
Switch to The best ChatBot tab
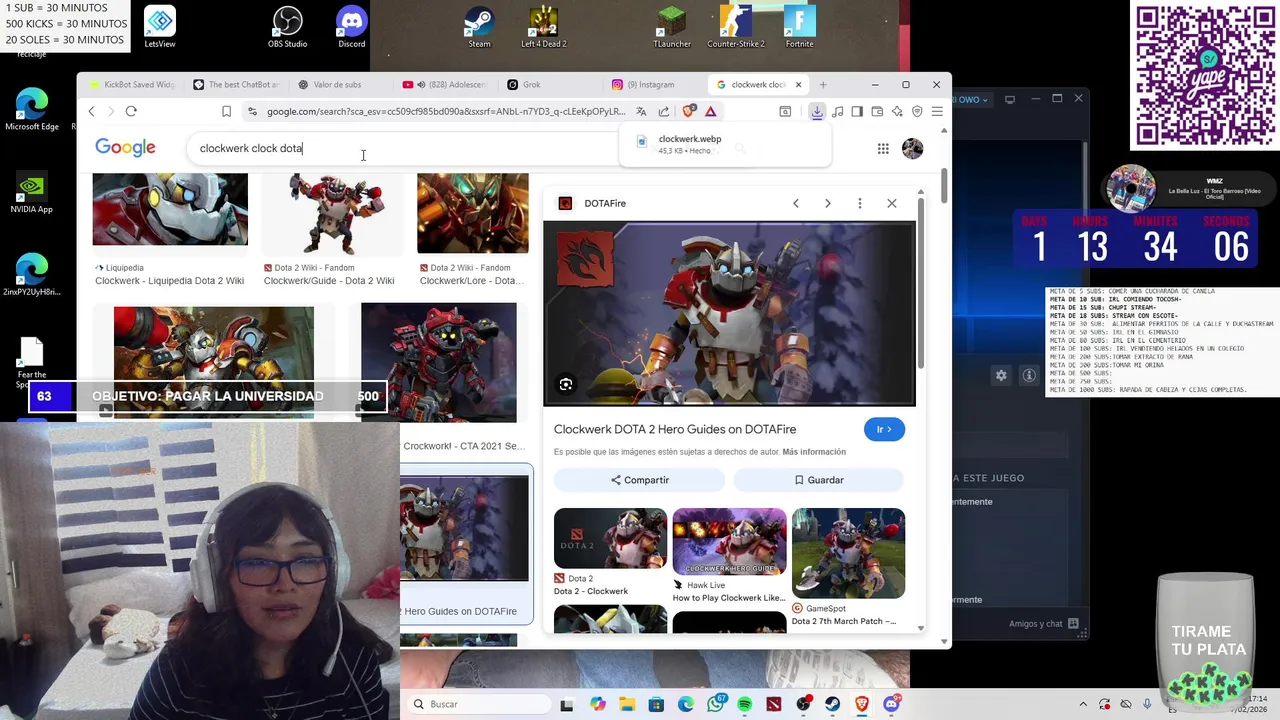pyautogui.click(x=236, y=85)
